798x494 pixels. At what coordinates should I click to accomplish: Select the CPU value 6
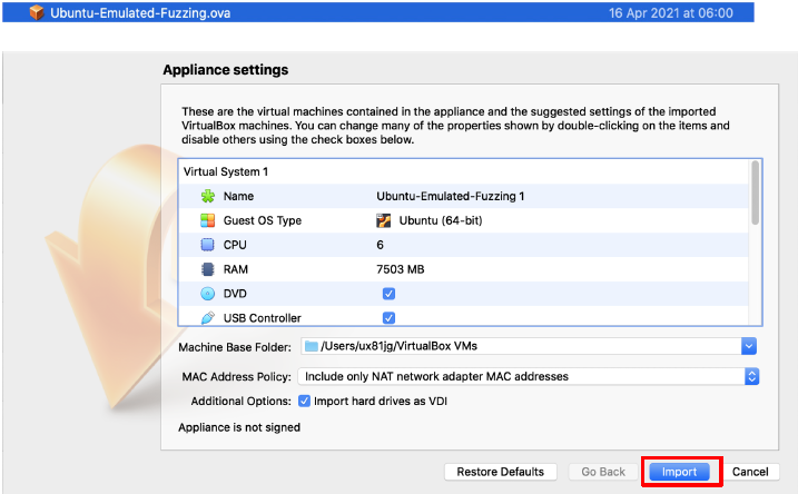pos(380,245)
